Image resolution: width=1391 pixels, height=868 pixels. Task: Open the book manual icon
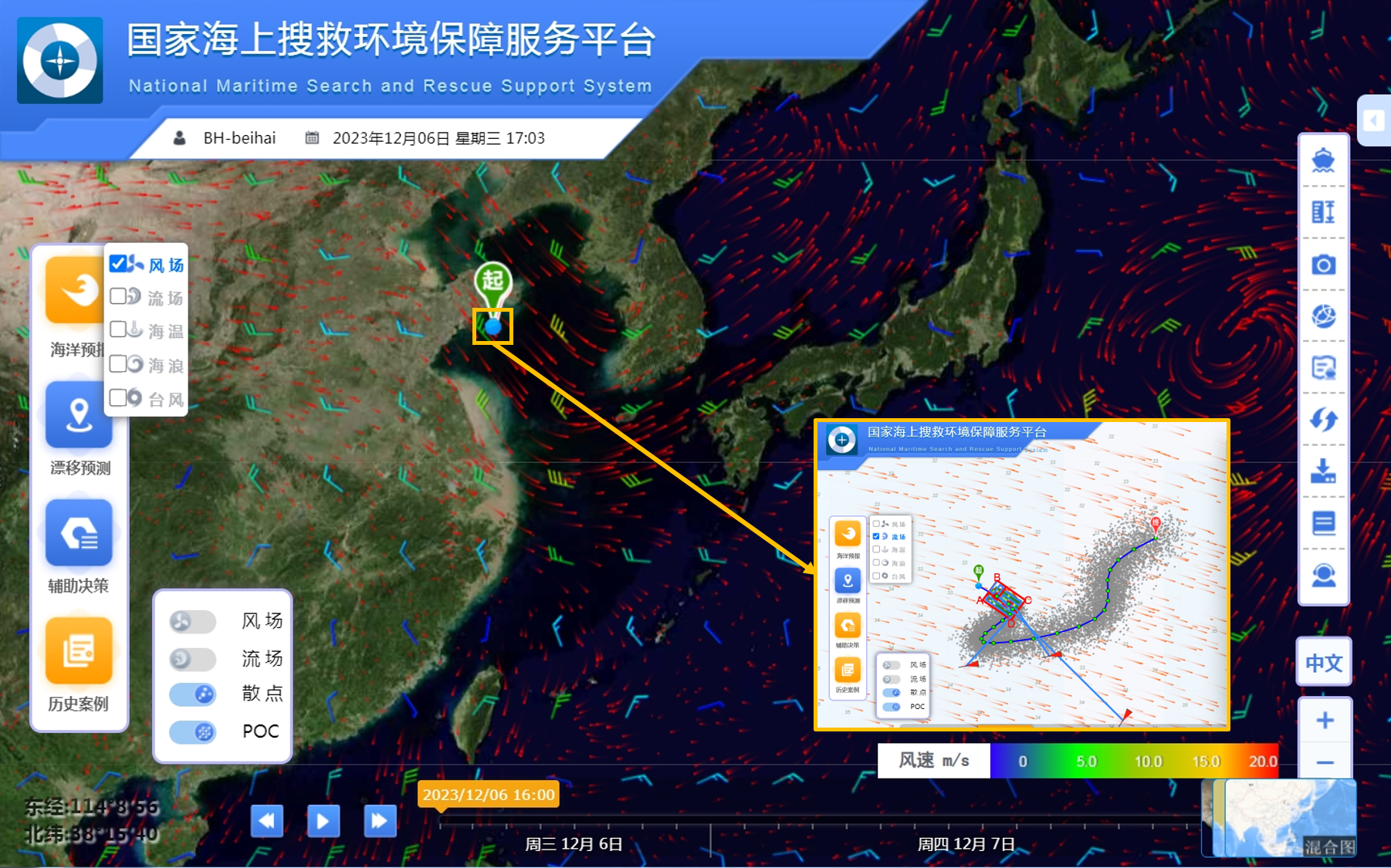click(1323, 523)
